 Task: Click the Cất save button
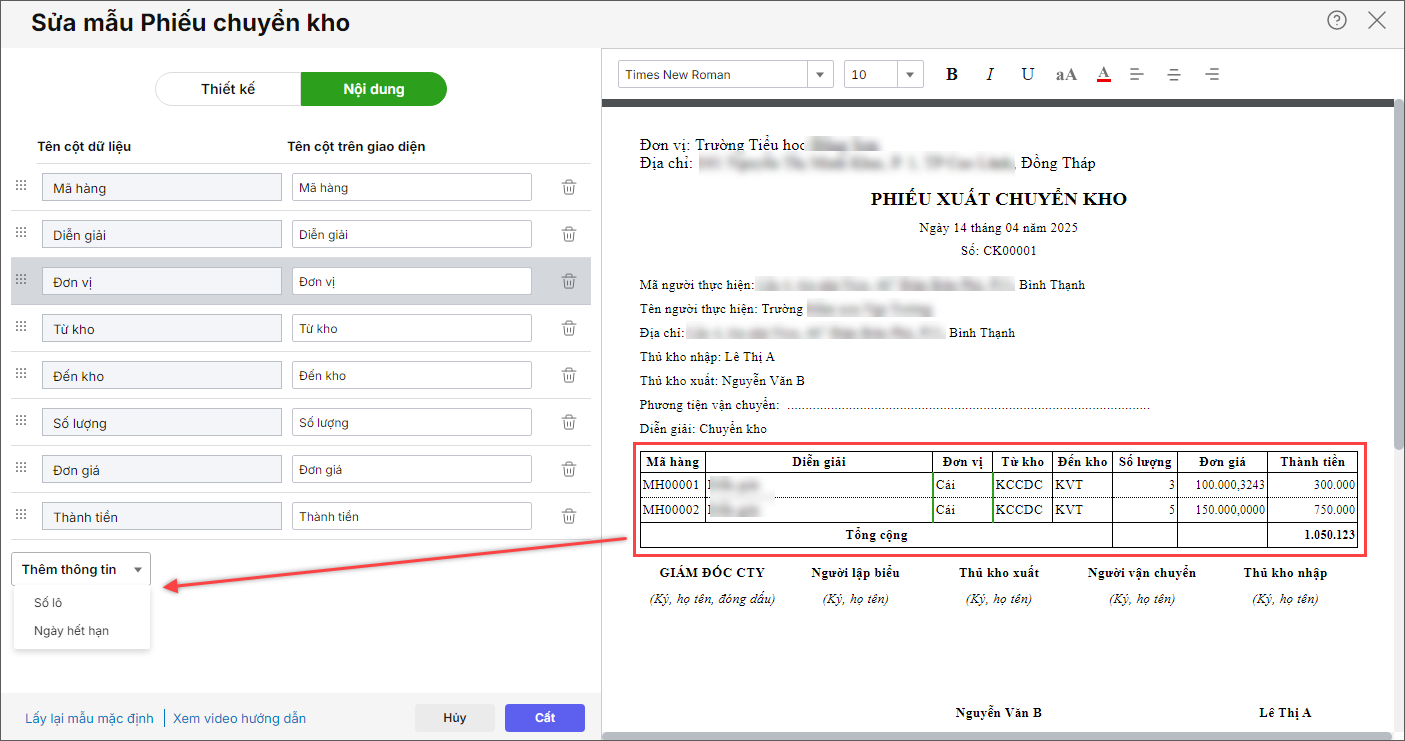(x=544, y=718)
